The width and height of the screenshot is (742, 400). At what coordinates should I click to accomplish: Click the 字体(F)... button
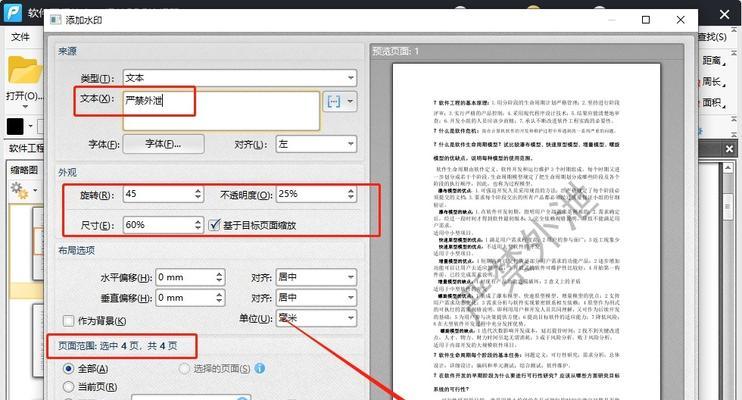pos(163,144)
